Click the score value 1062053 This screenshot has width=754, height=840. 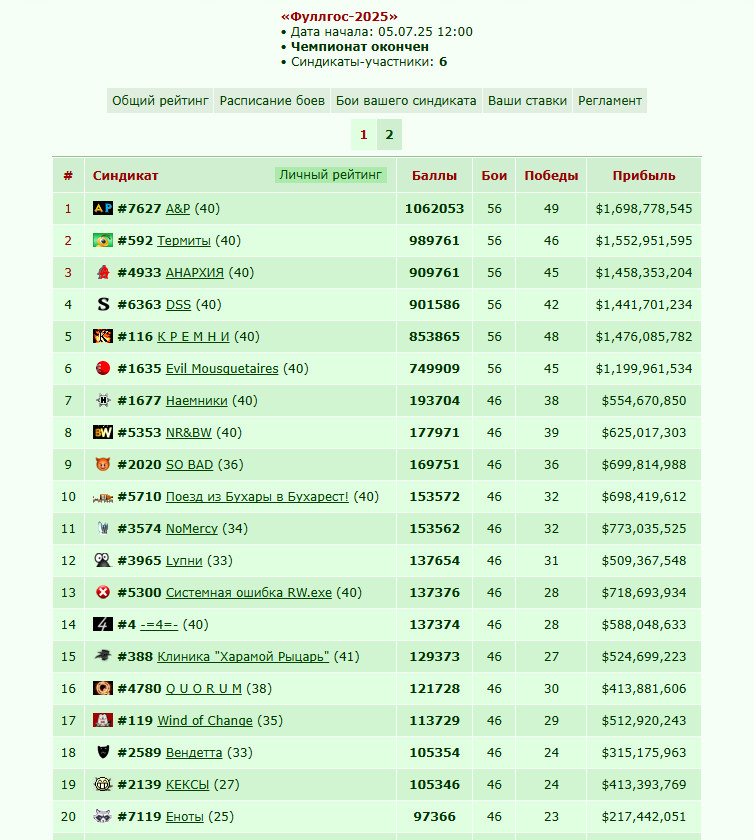click(435, 208)
